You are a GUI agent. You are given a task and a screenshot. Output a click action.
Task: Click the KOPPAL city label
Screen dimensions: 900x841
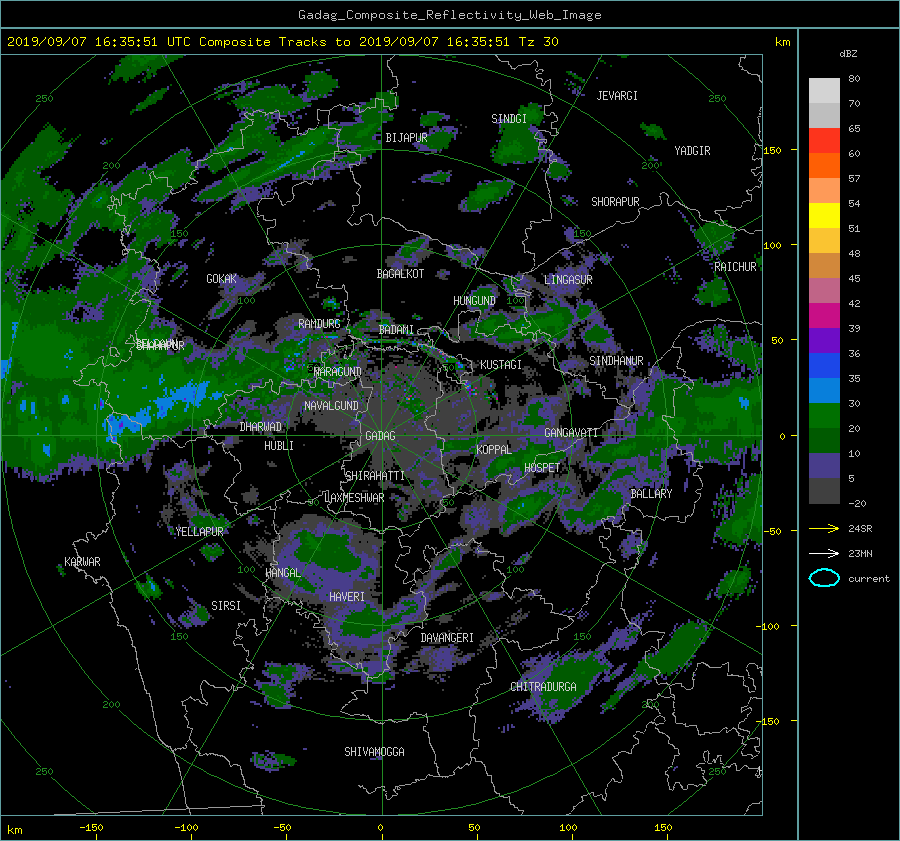[x=494, y=450]
